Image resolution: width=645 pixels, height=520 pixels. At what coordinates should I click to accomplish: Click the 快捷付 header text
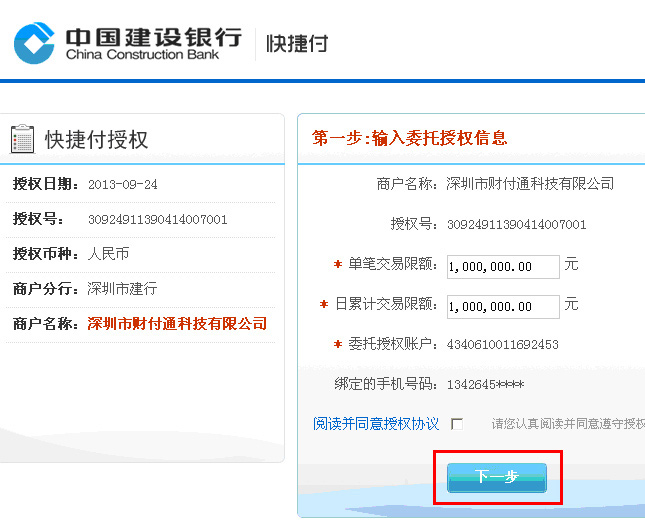(297, 44)
